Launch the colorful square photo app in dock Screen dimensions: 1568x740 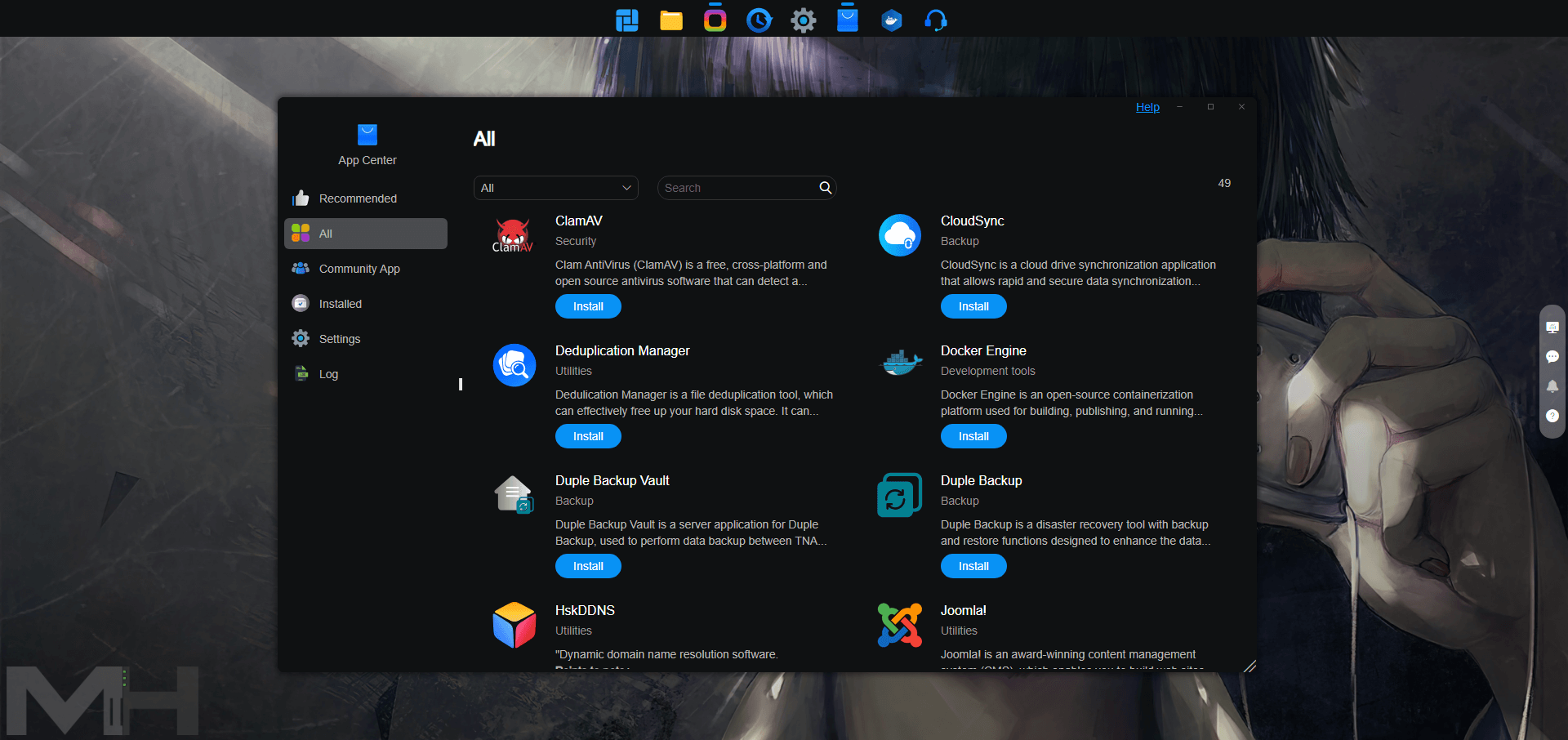[715, 19]
